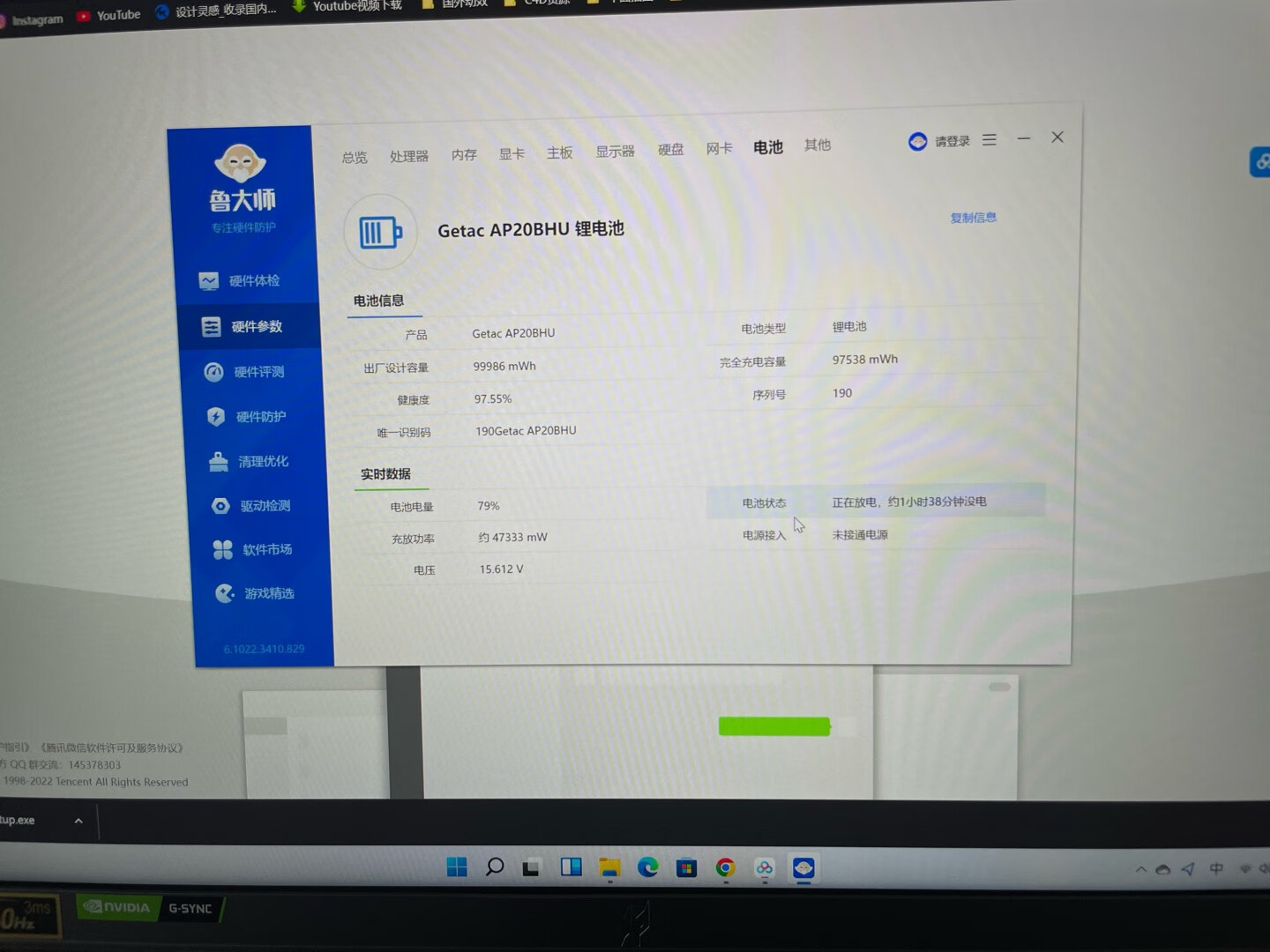This screenshot has height=952, width=1270.
Task: Open the 硬件防护 shield icon
Action: [x=216, y=416]
